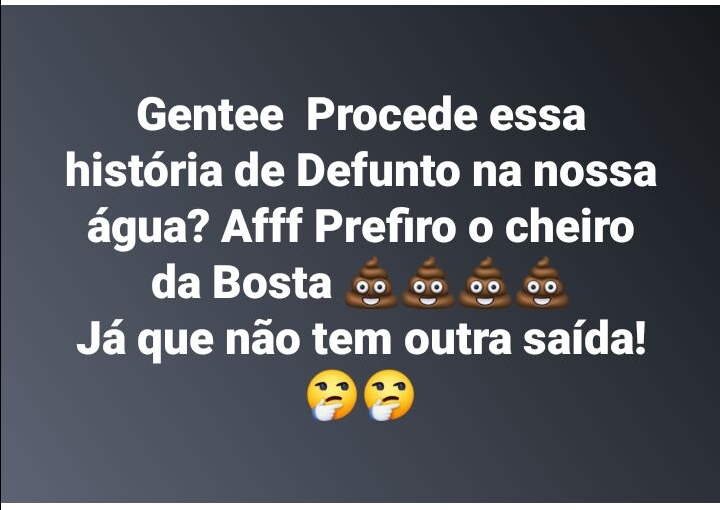Click the word "Bosta"
720x510 pixels.
pos(272,283)
